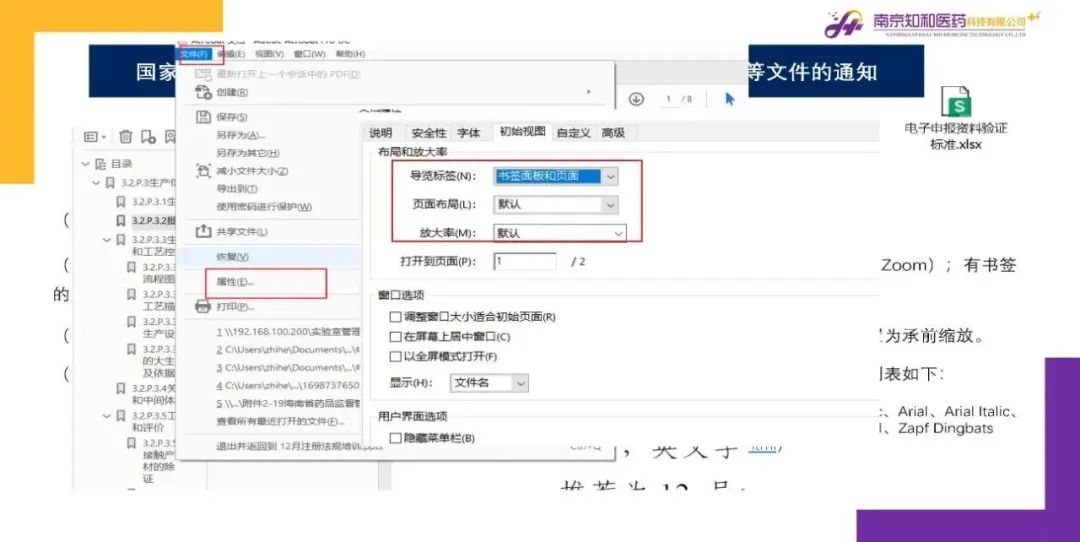Click the new bookmark icon
The height and width of the screenshot is (542, 1080).
tap(148, 137)
